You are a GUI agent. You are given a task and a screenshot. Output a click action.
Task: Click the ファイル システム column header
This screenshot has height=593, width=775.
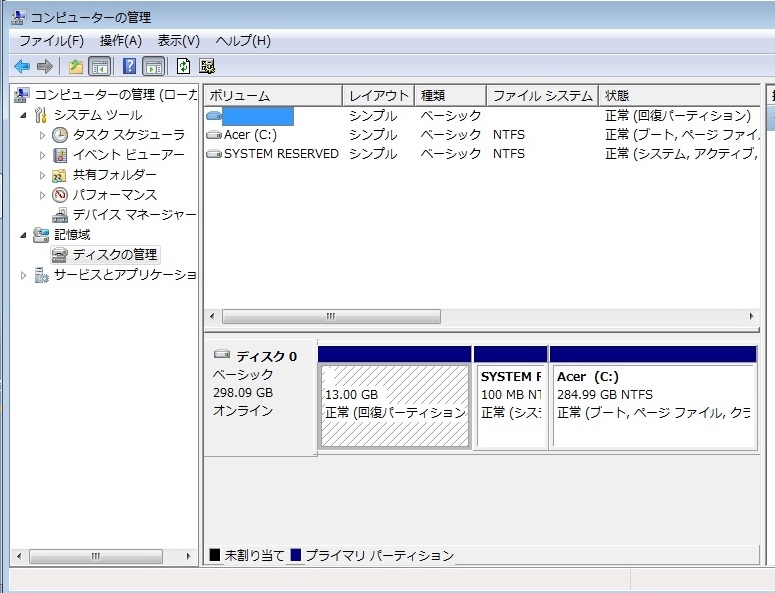coord(542,96)
